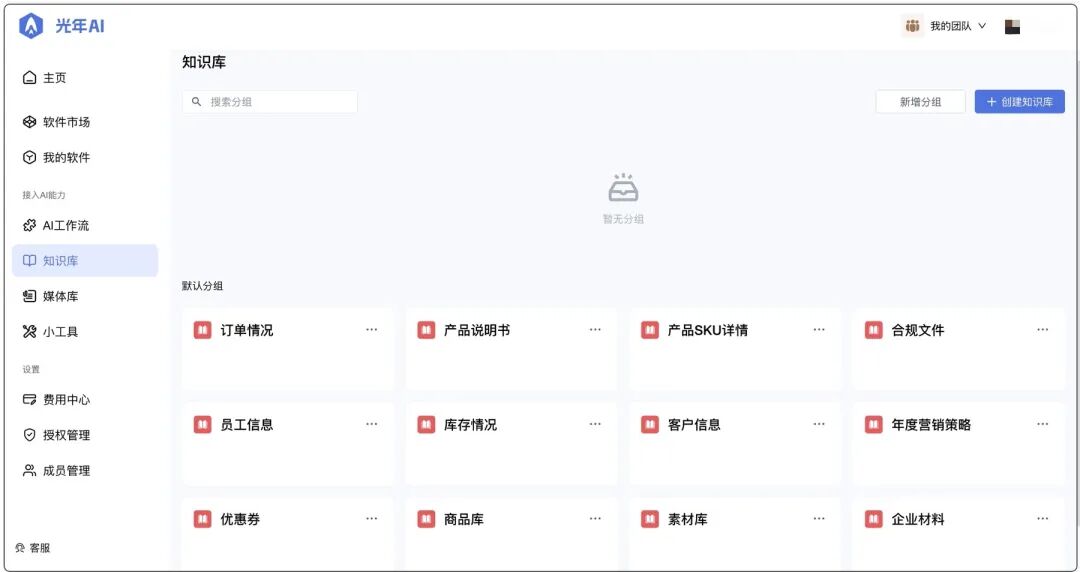This screenshot has width=1080, height=572.
Task: Click the 创建知识库 button
Action: coord(1019,102)
